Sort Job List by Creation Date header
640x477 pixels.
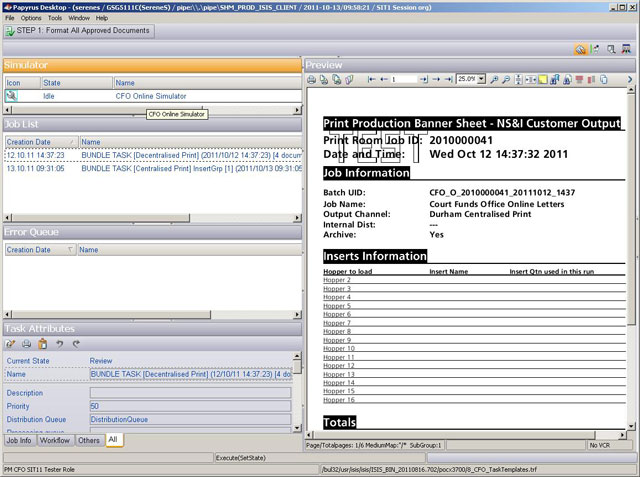click(x=41, y=142)
